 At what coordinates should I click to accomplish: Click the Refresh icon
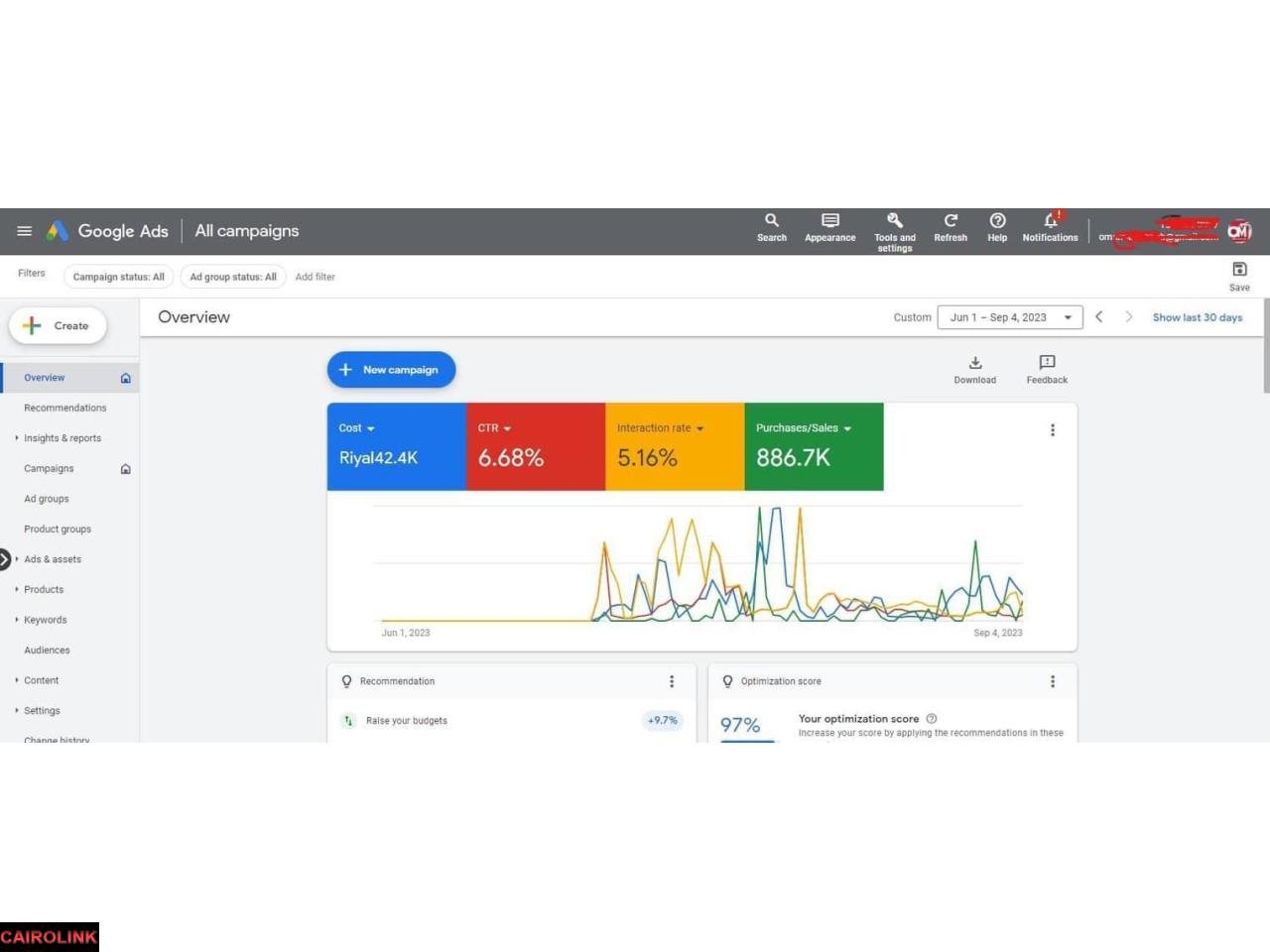click(950, 221)
